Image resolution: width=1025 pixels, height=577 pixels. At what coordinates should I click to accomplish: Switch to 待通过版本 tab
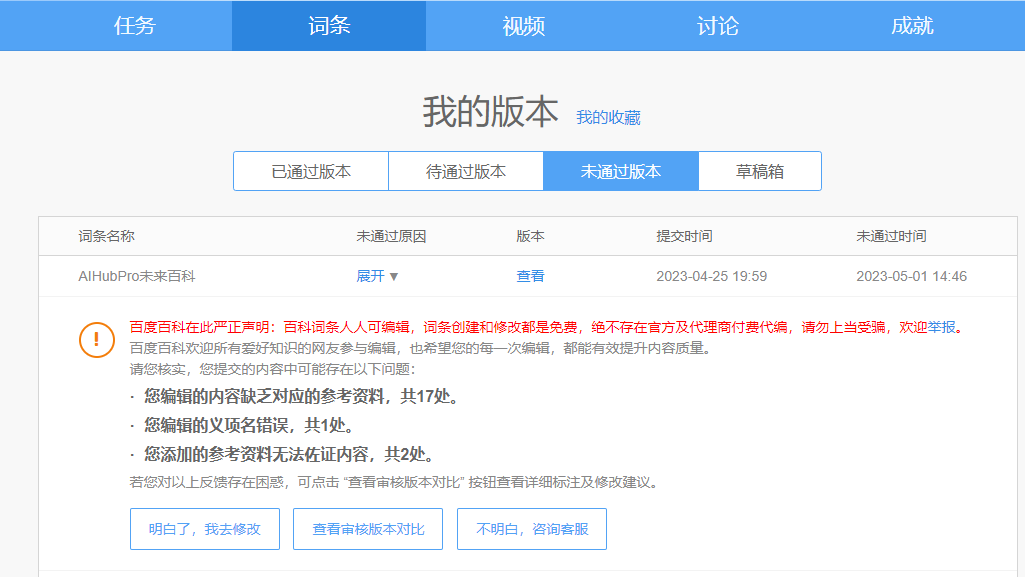pyautogui.click(x=466, y=171)
